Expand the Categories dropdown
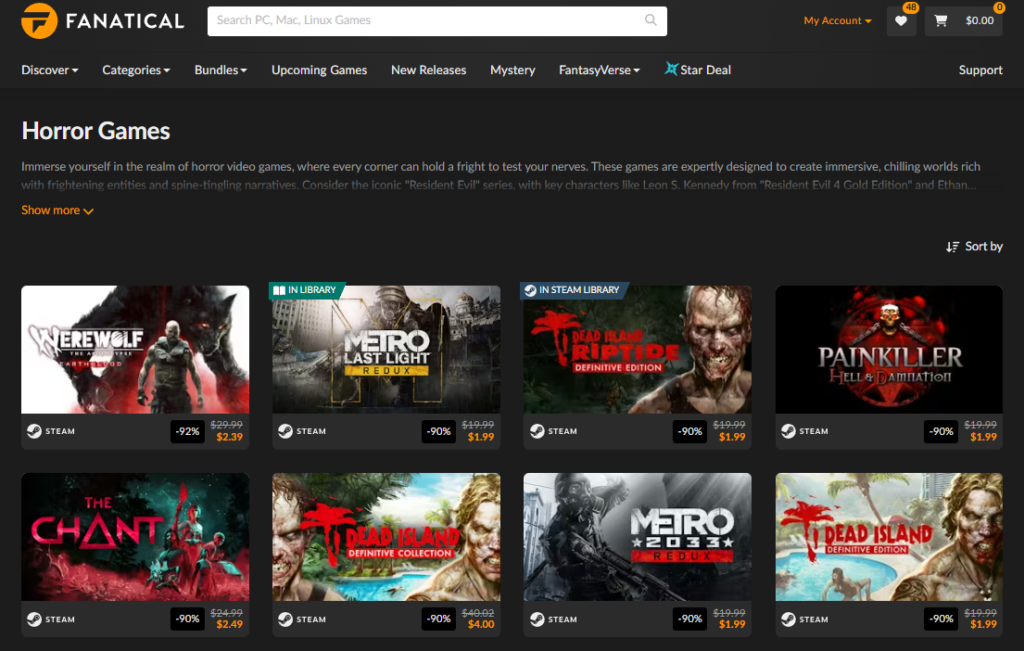 (x=136, y=70)
